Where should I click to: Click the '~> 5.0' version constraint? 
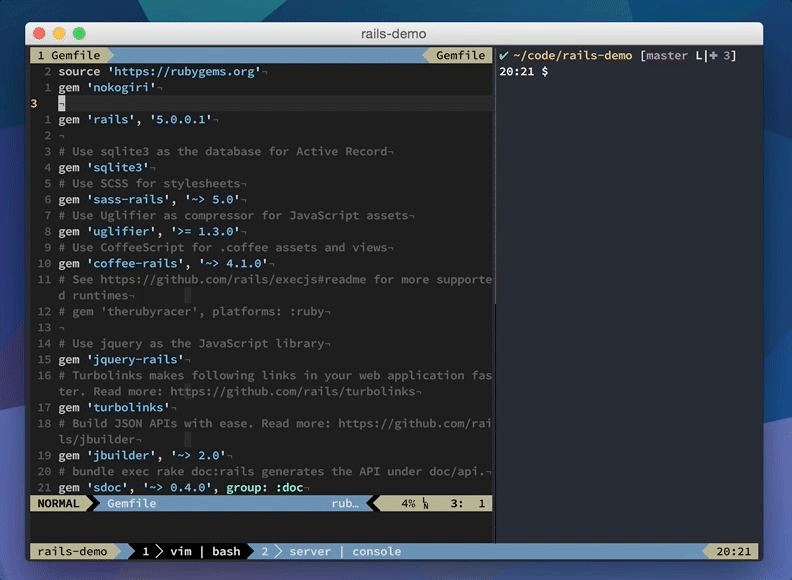click(212, 200)
